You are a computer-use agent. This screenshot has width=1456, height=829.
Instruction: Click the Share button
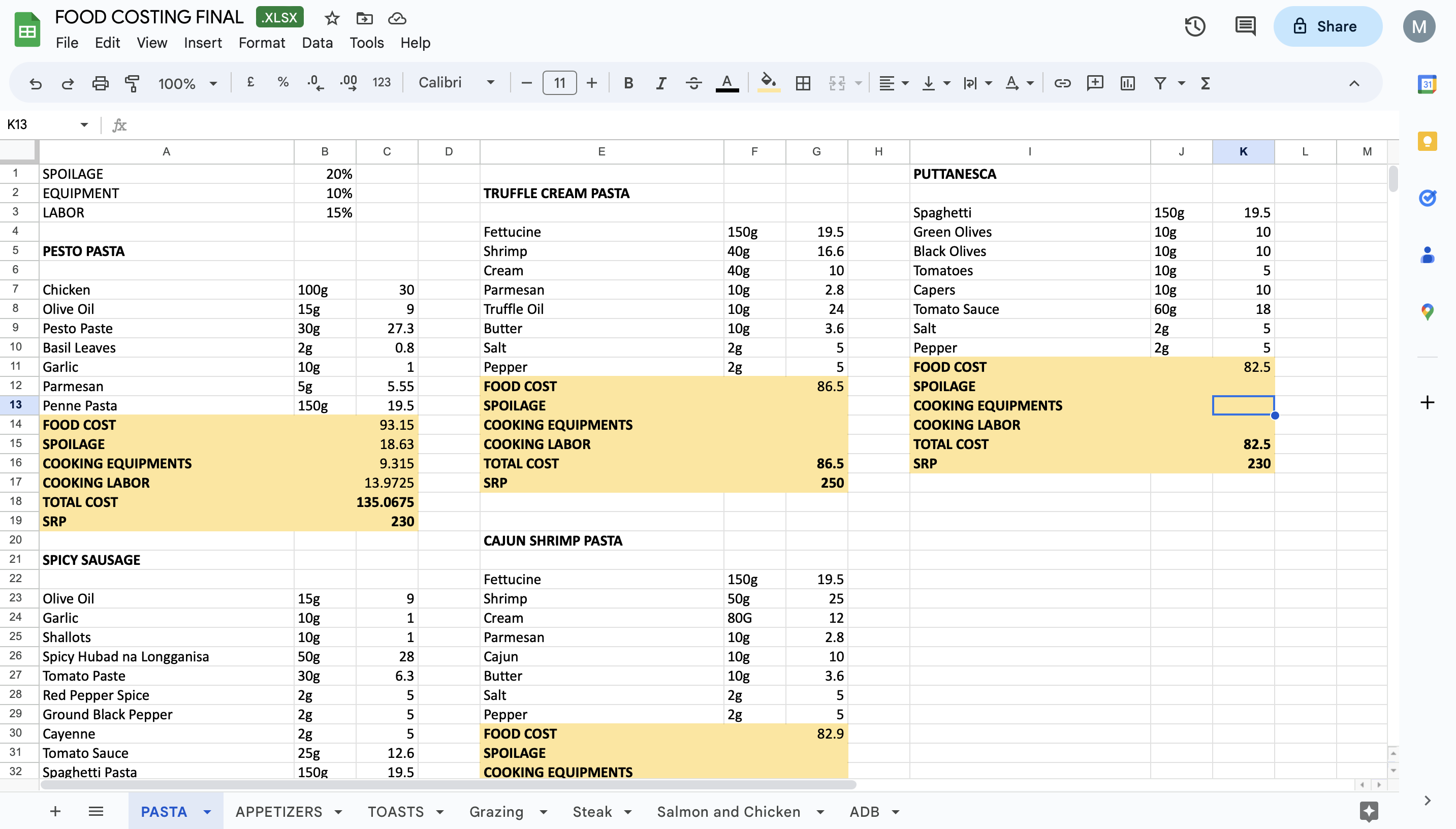1327,27
